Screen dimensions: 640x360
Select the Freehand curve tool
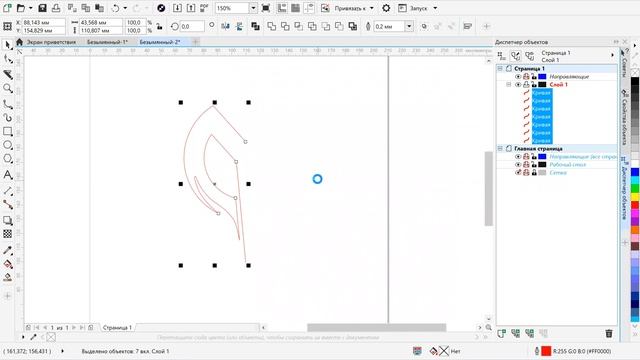coord(7,104)
